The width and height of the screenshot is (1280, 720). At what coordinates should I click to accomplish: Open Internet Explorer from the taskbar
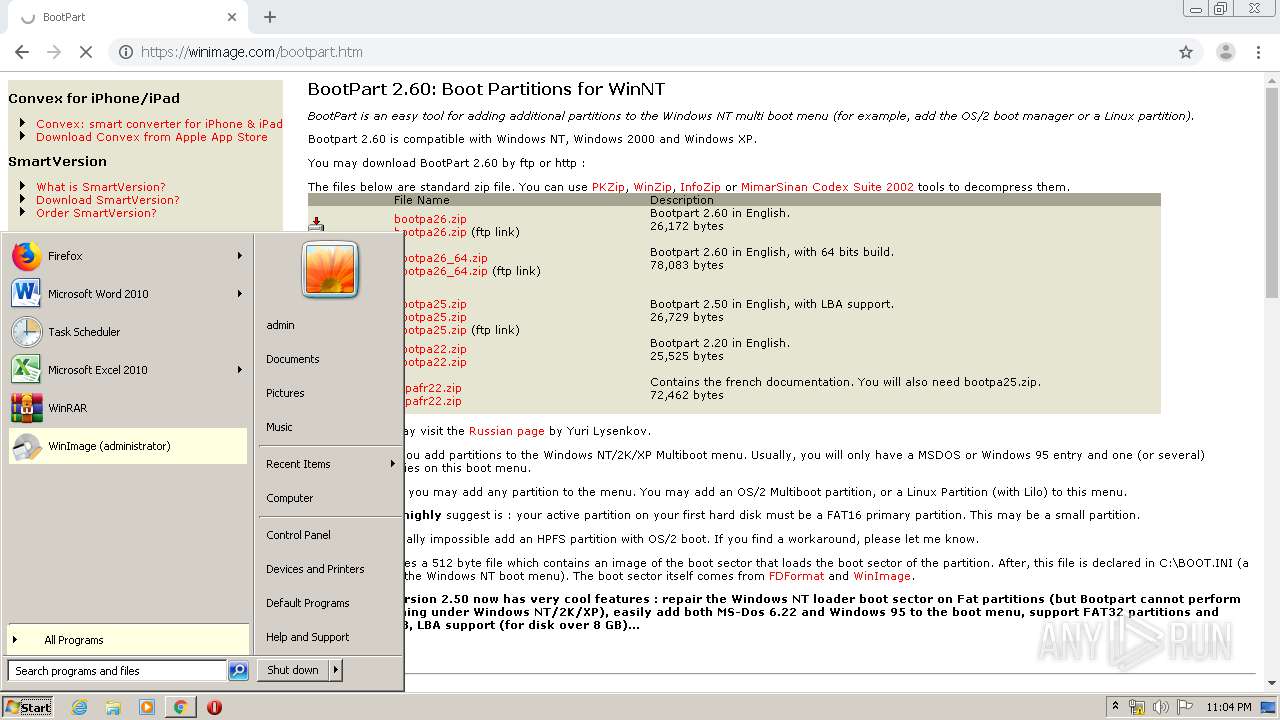click(x=80, y=707)
